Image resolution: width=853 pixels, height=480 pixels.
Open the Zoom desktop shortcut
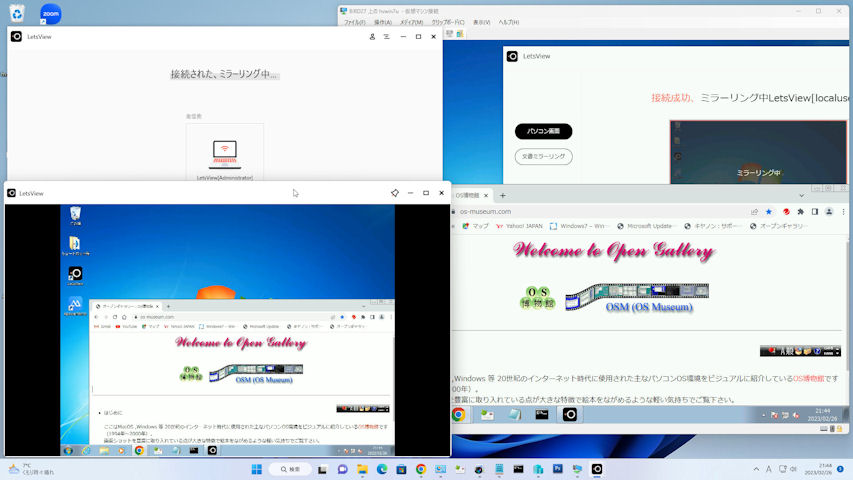coord(50,14)
